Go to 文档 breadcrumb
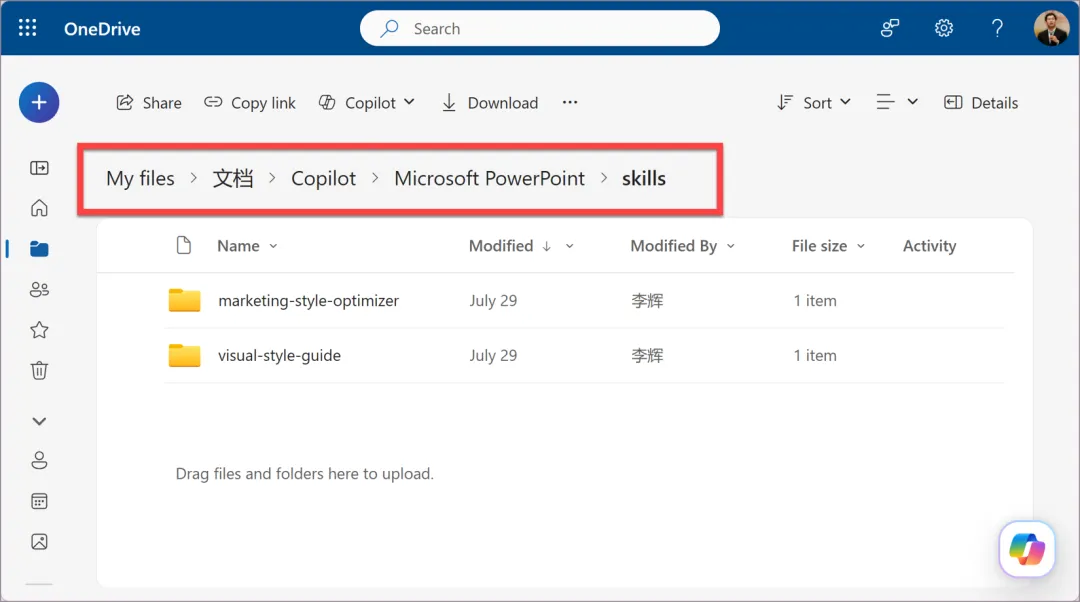Screen dimensions: 1080x602 click(x=233, y=178)
